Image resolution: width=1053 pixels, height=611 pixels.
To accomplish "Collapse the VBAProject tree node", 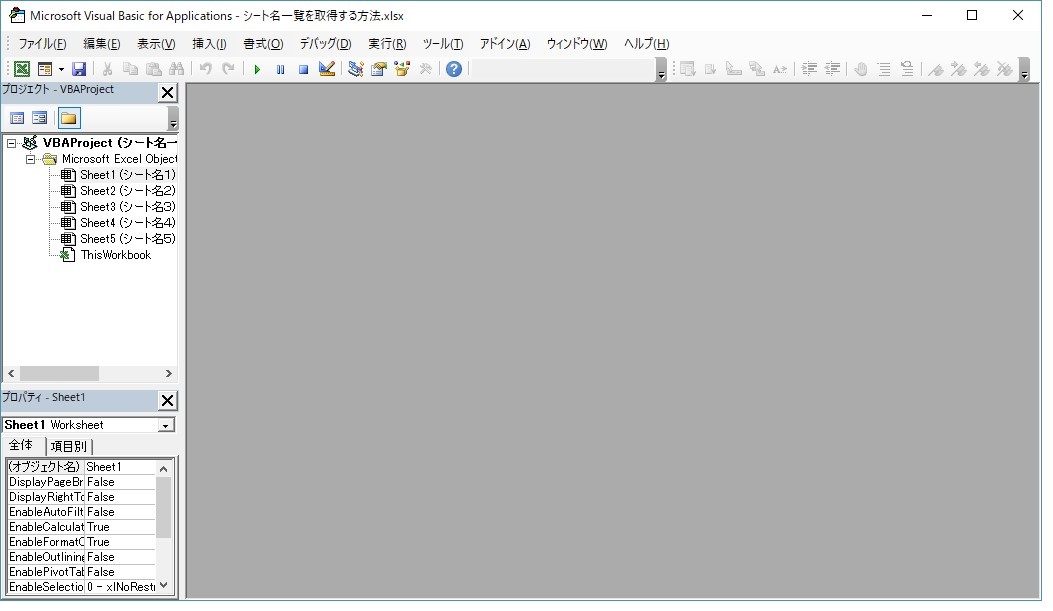I will [x=12, y=143].
